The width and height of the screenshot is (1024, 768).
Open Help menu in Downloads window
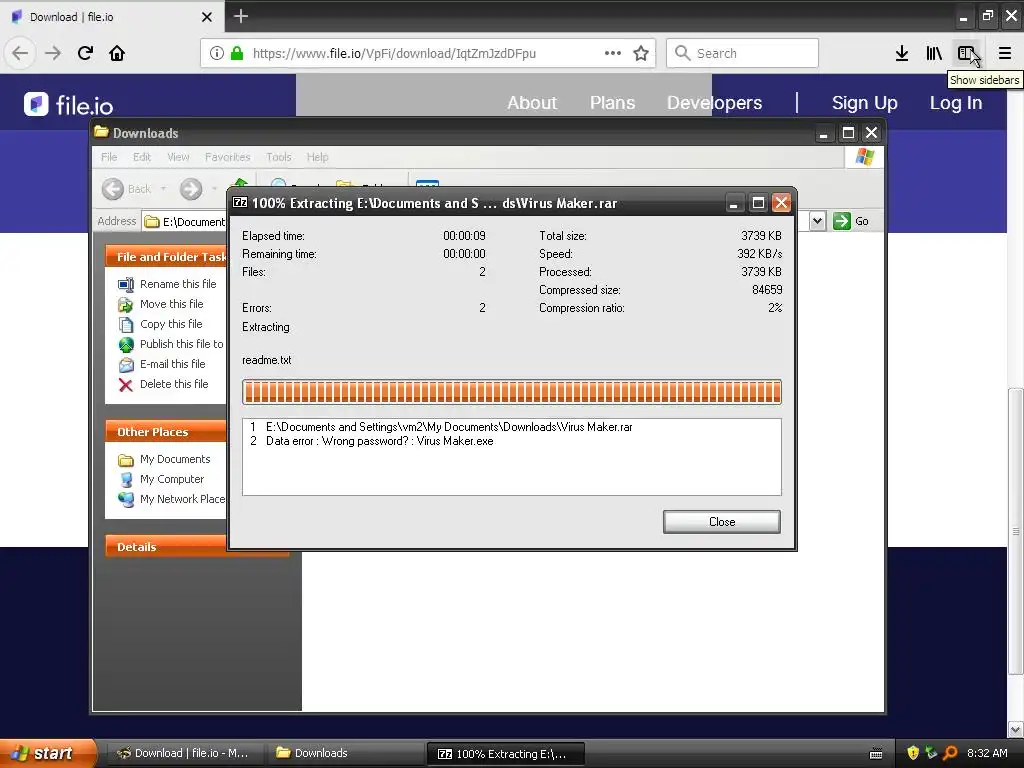tap(317, 157)
